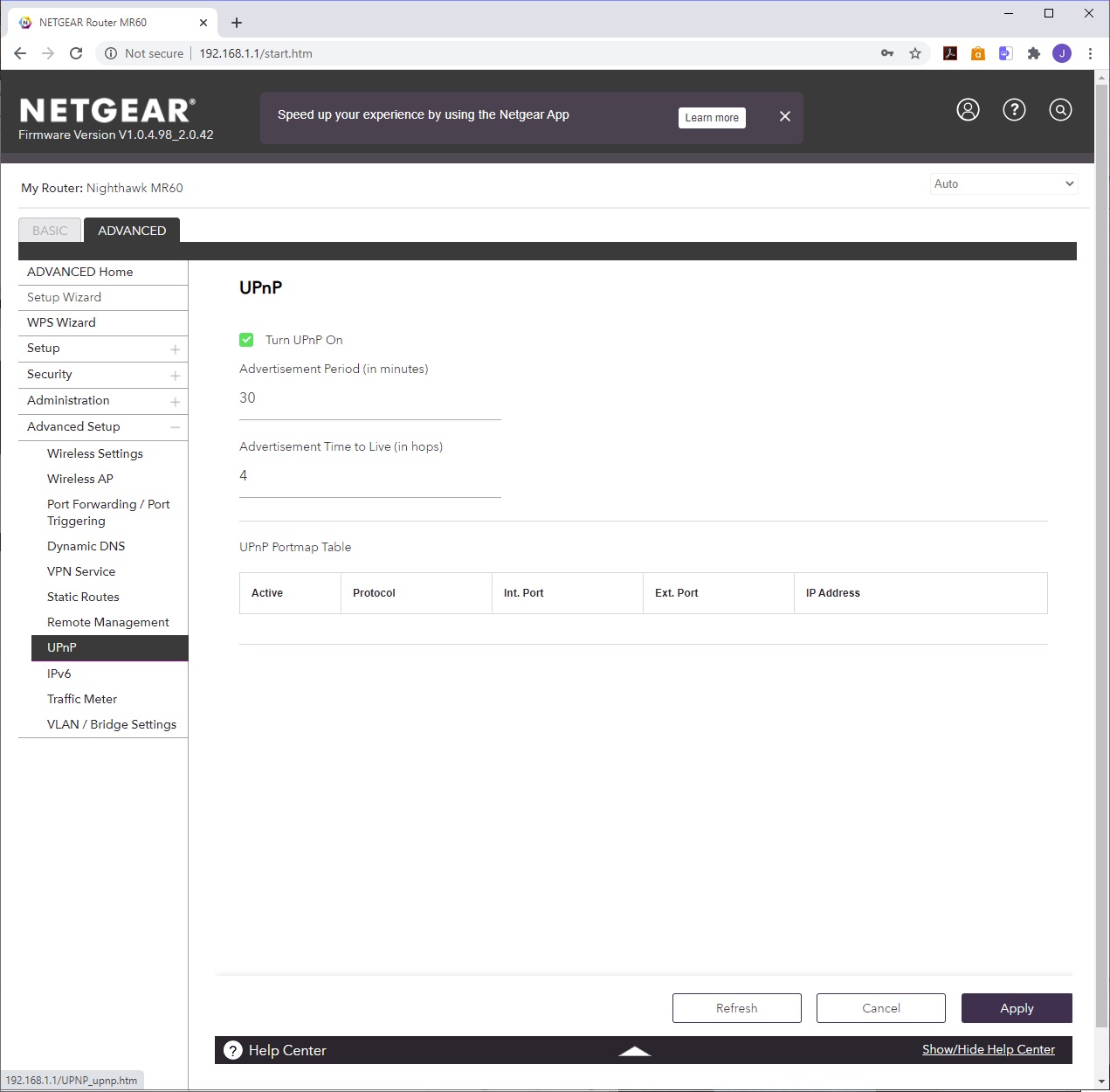Viewport: 1110px width, 1092px height.
Task: Open the Chrome profile avatar J
Action: pyautogui.click(x=1062, y=53)
